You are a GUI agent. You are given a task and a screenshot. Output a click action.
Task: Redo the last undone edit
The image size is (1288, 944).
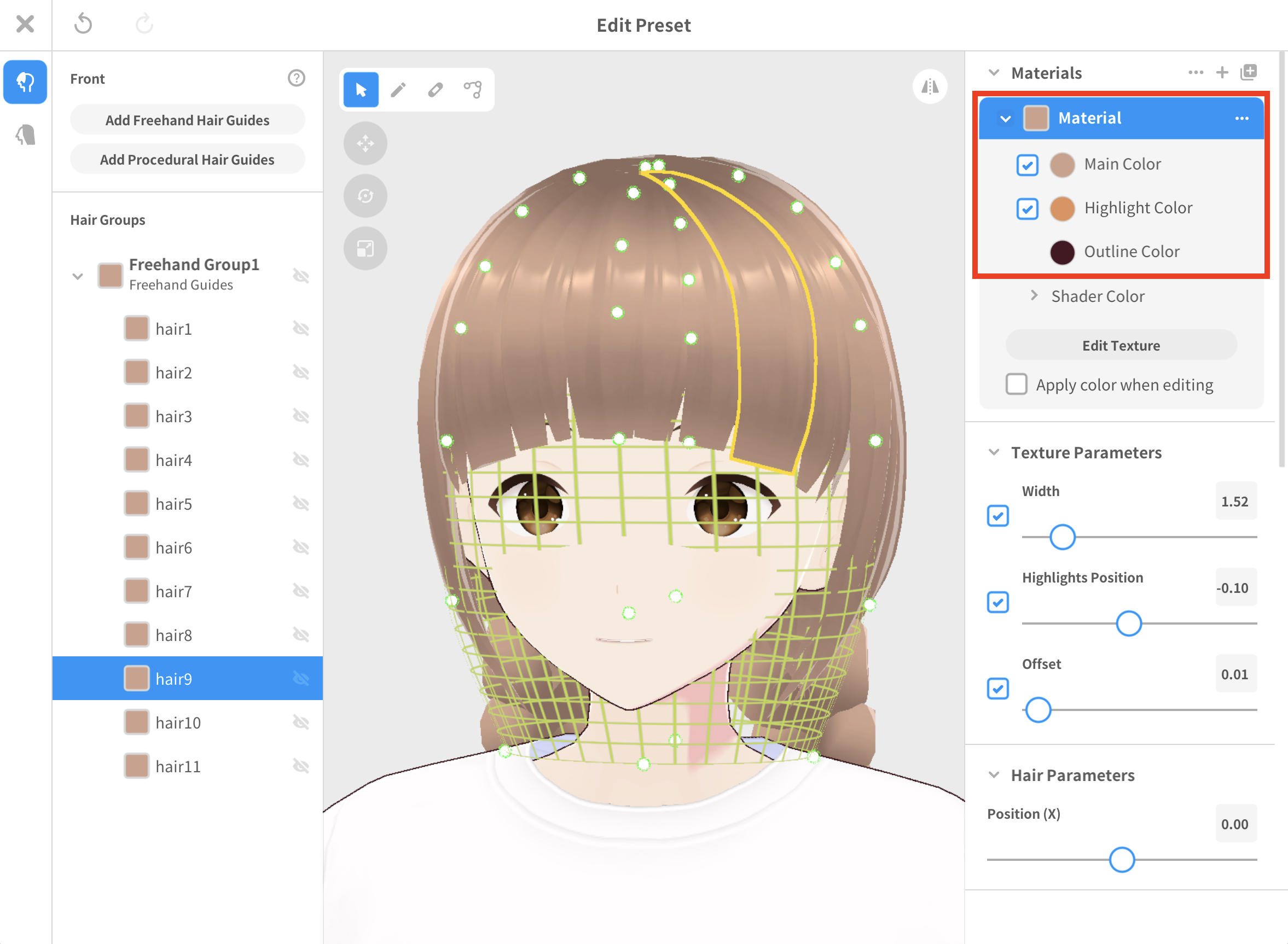(144, 24)
